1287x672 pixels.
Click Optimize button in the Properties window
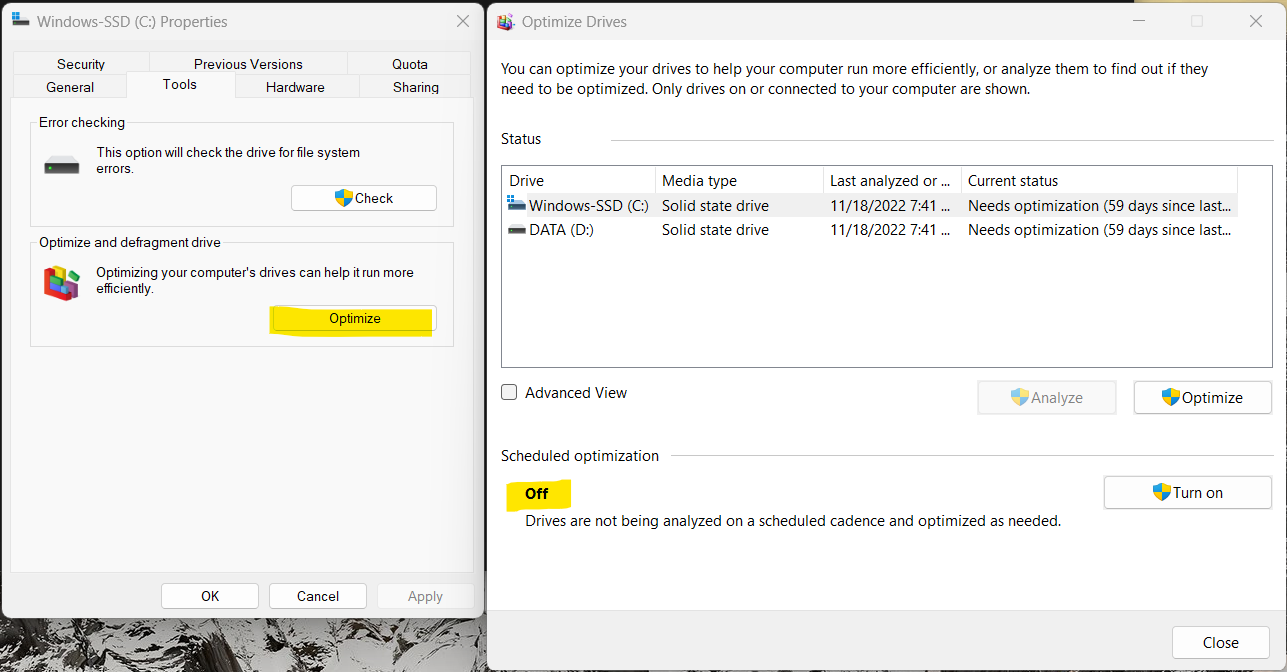pyautogui.click(x=355, y=319)
